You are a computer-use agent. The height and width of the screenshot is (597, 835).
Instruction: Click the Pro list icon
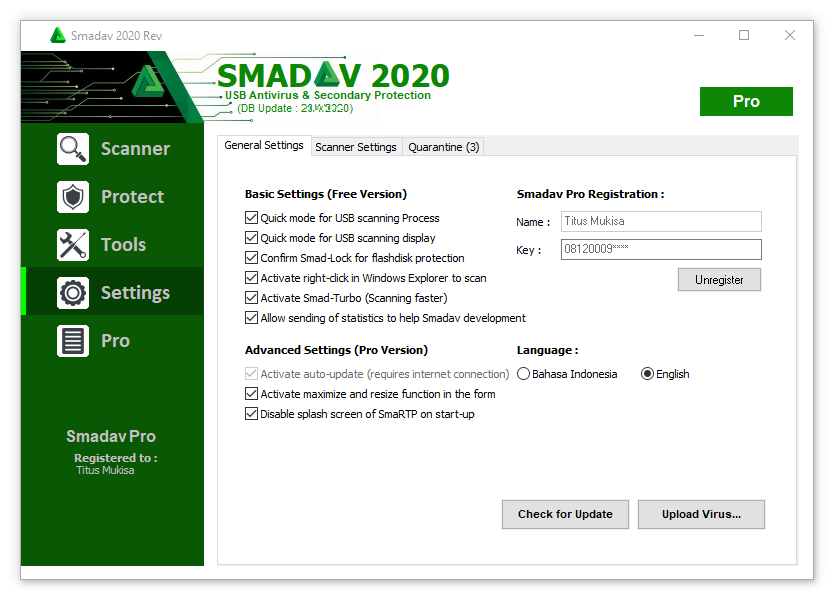point(73,340)
